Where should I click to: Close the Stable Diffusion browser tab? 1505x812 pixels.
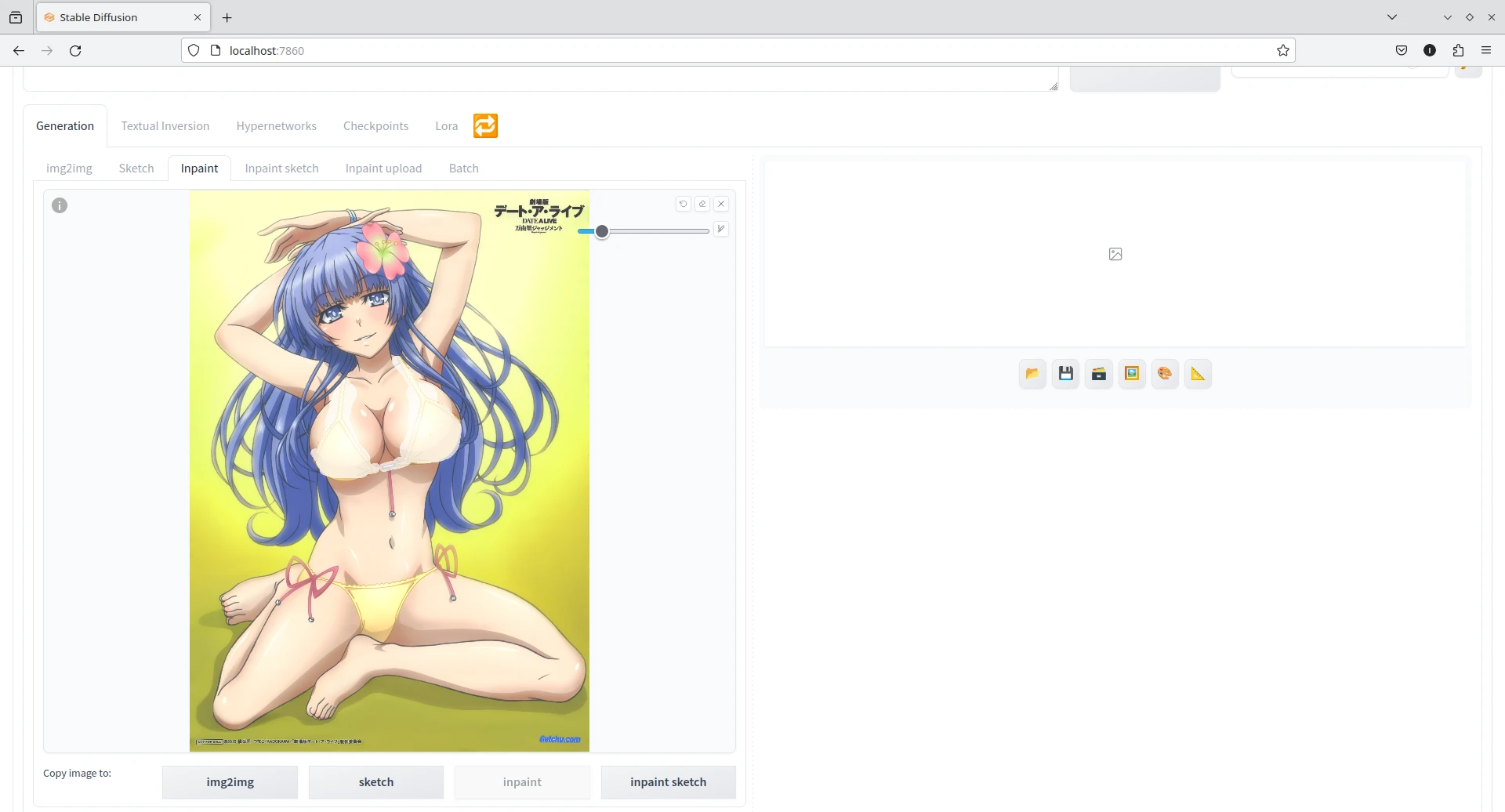click(x=198, y=17)
